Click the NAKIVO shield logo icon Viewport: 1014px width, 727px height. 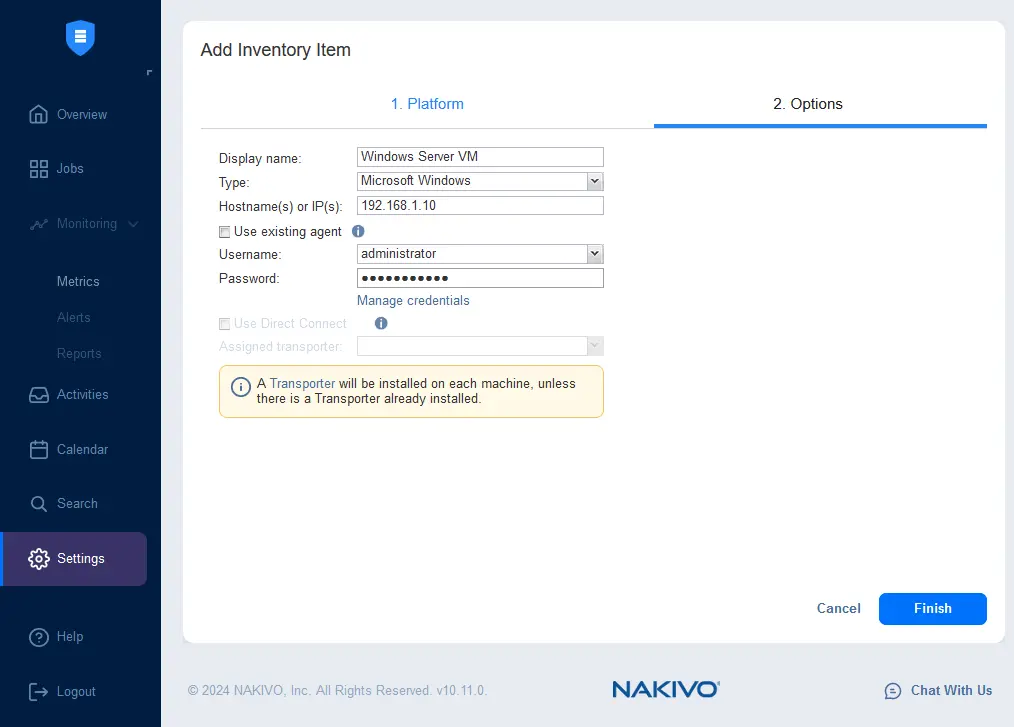(x=79, y=38)
